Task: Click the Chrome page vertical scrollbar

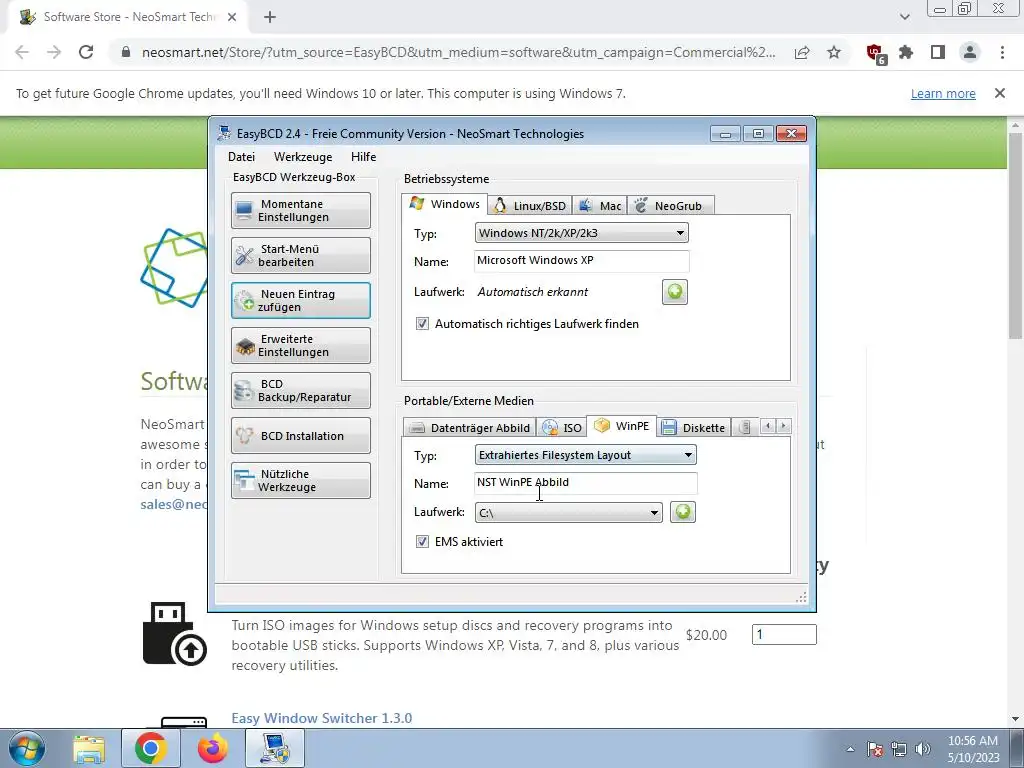Action: pos(1016,236)
